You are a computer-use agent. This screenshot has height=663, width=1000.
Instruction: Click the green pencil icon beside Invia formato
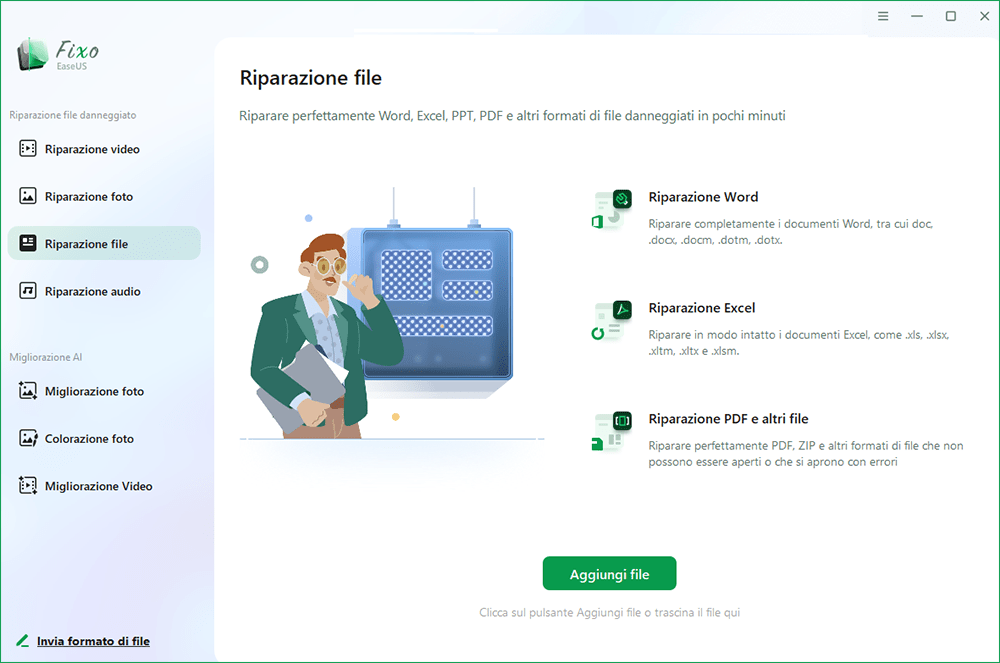pos(23,640)
